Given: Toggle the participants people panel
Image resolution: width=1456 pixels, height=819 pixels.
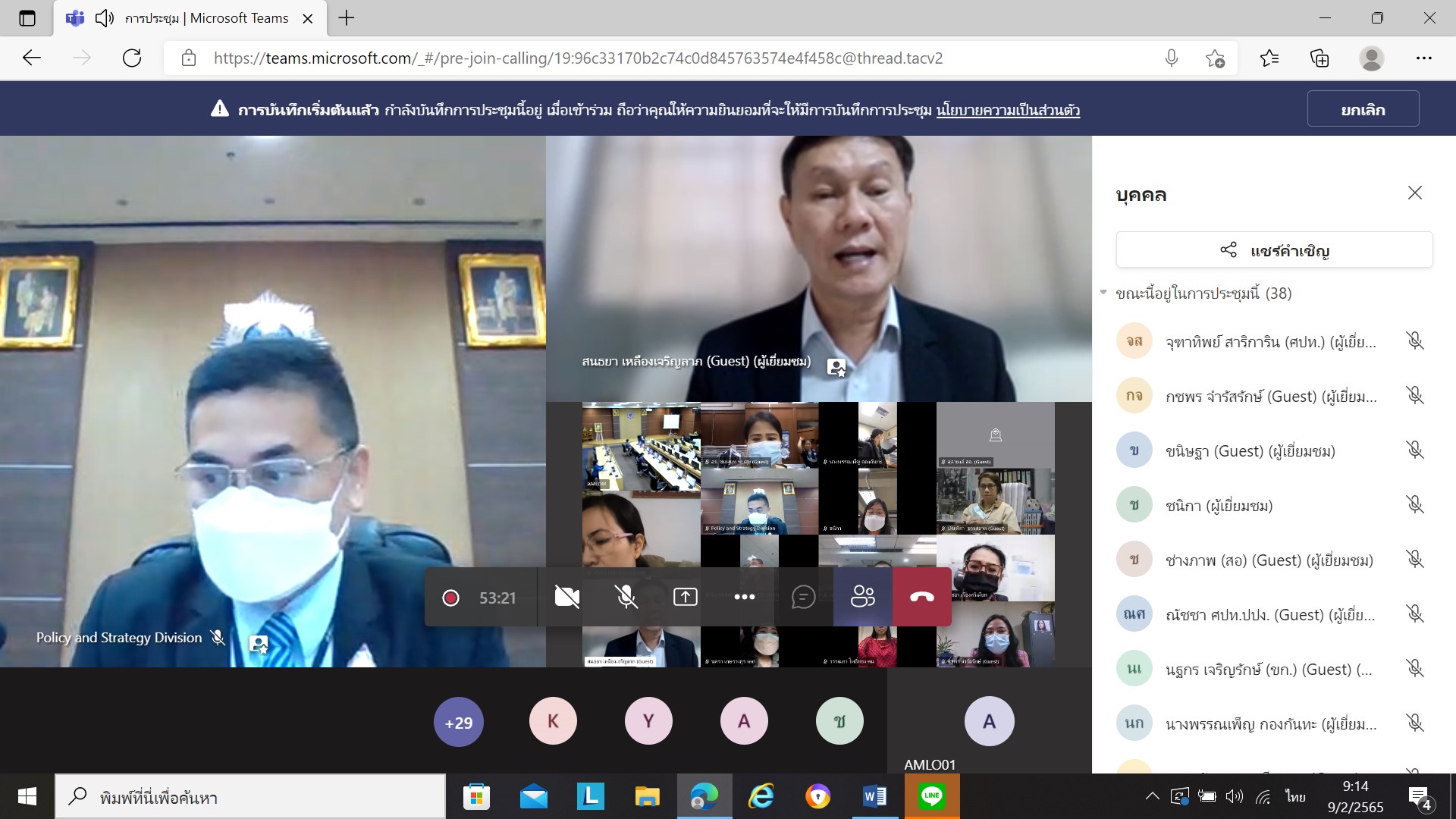Looking at the screenshot, I should pyautogui.click(x=863, y=598).
